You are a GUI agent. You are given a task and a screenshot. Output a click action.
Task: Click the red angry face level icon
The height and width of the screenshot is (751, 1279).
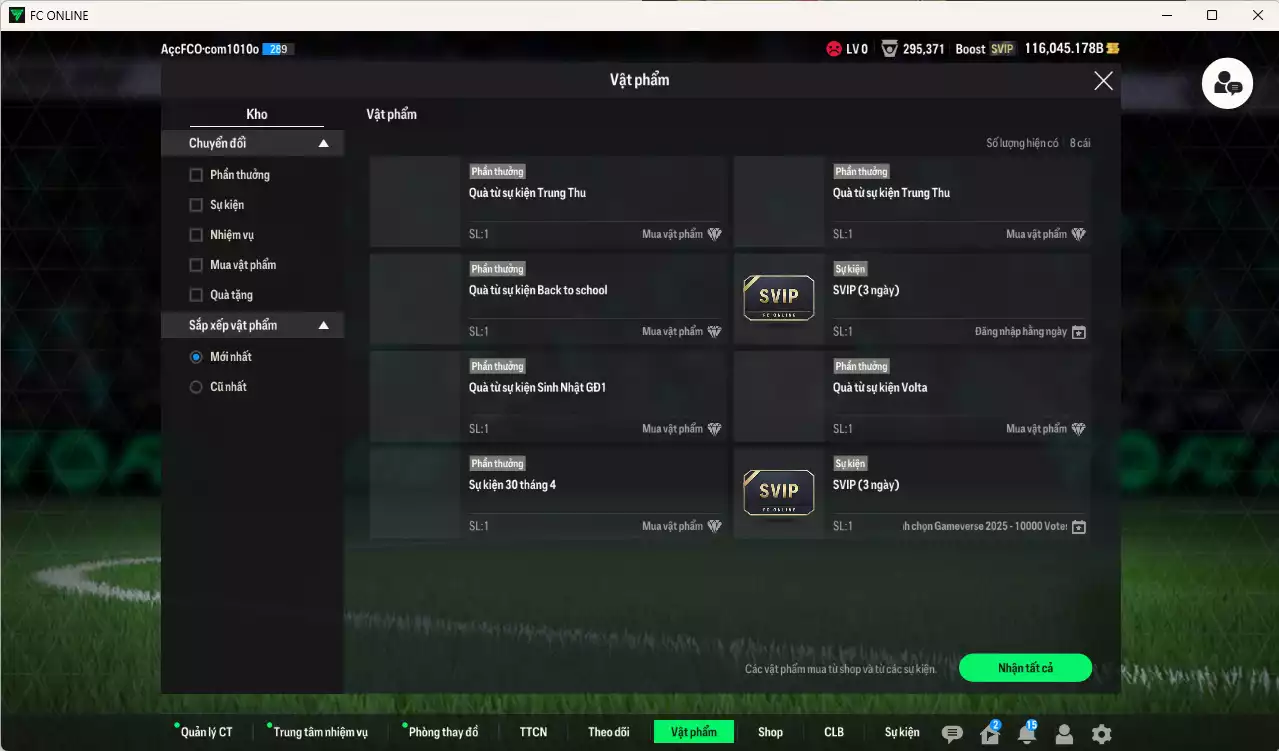point(833,48)
